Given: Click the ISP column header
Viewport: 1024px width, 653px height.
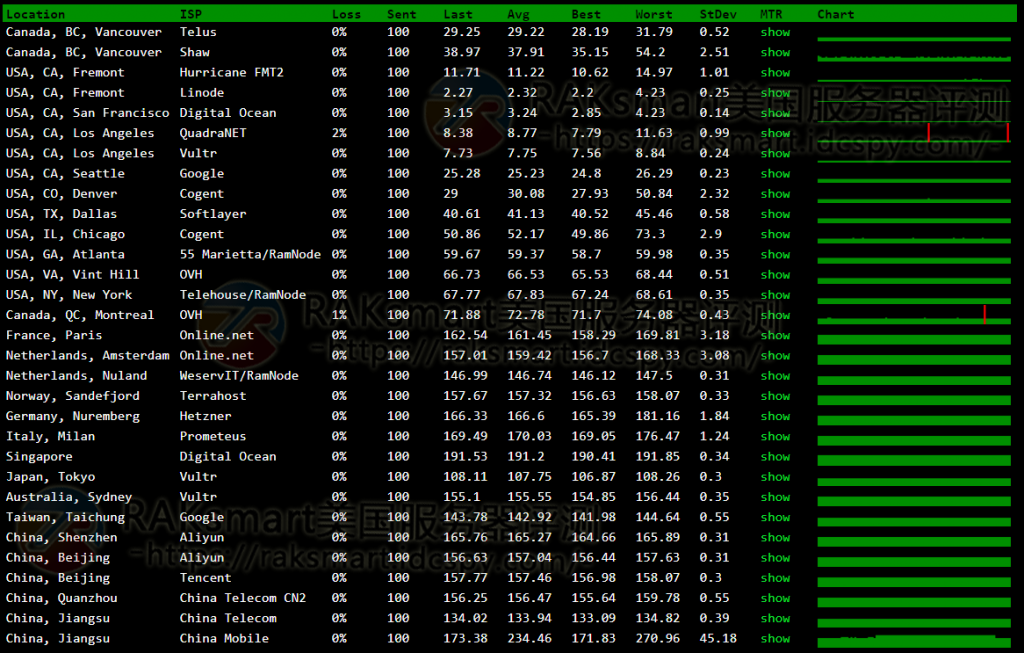Looking at the screenshot, I should (191, 14).
